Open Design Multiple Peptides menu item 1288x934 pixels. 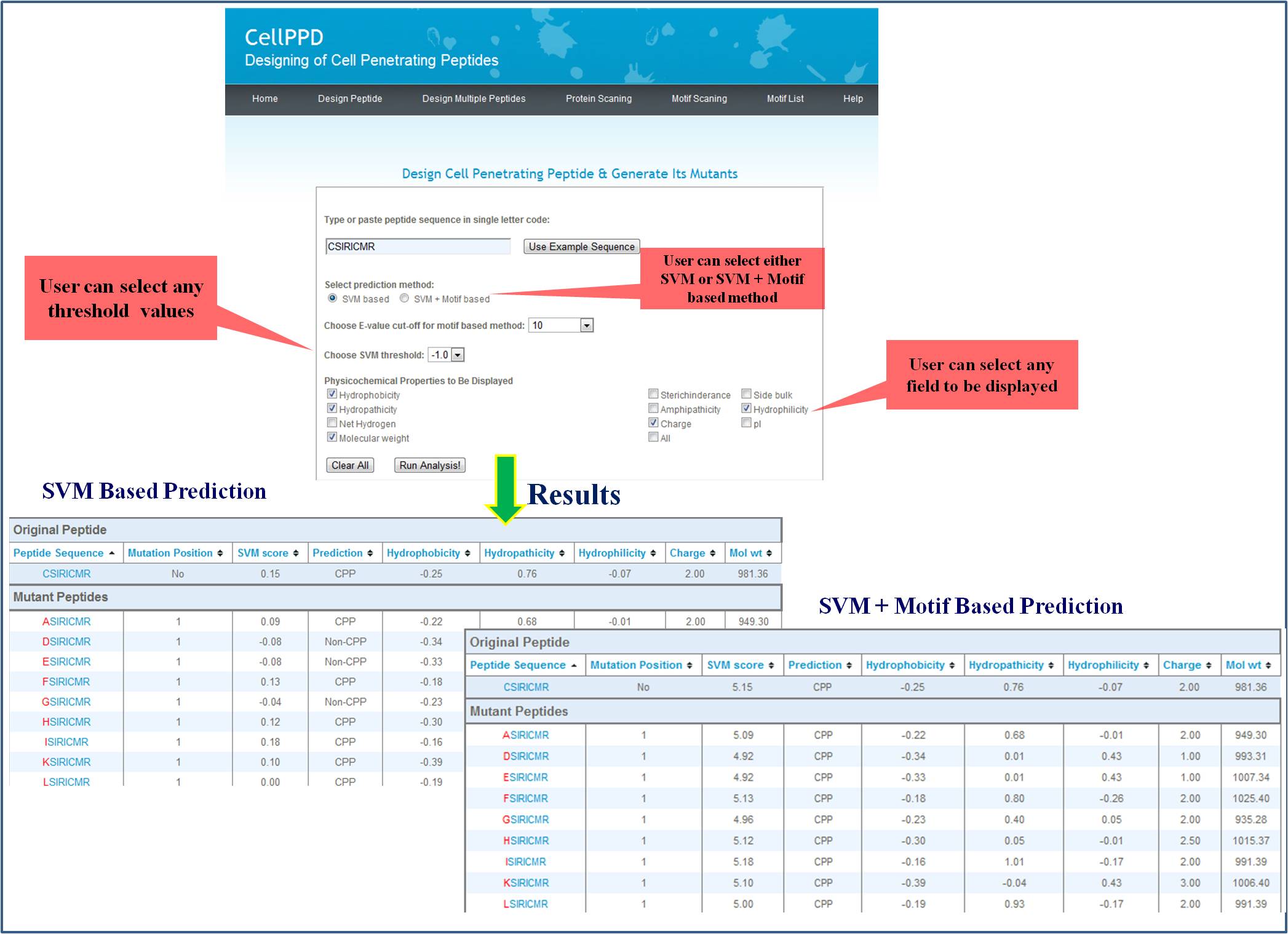pyautogui.click(x=474, y=99)
